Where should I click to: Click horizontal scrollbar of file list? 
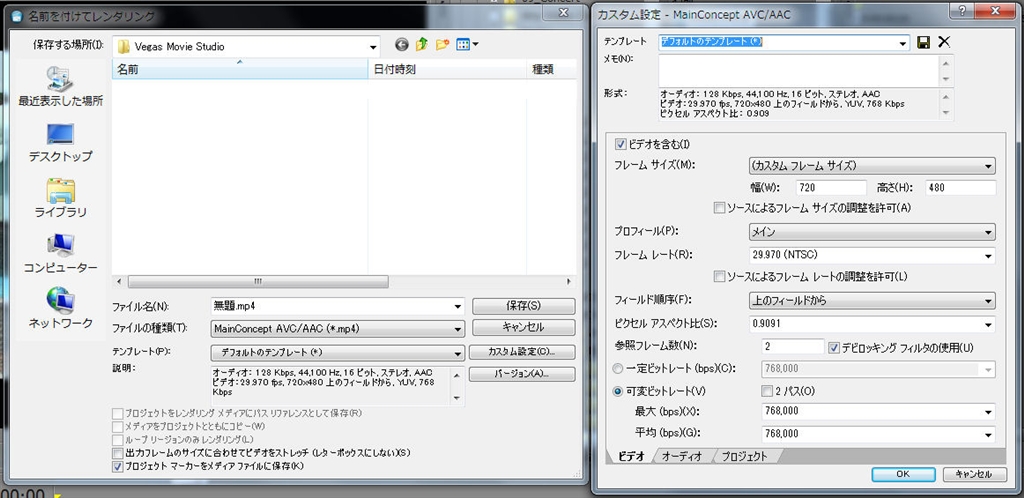(258, 281)
